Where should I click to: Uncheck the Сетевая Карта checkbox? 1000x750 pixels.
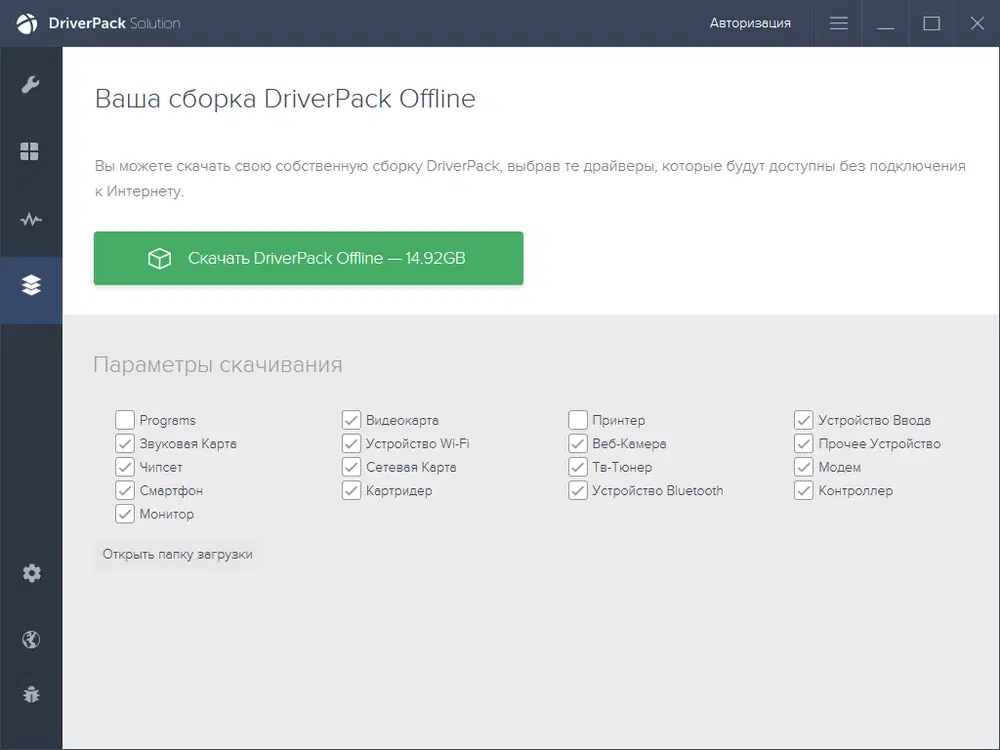[351, 467]
